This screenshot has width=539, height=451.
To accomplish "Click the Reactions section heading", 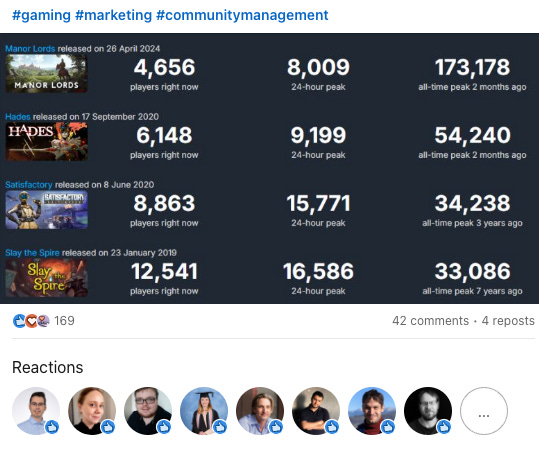I will pyautogui.click(x=47, y=367).
